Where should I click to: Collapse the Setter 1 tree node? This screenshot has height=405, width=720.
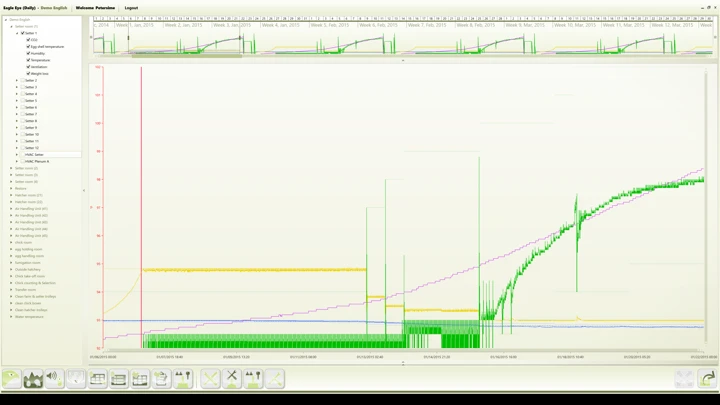tap(16, 33)
